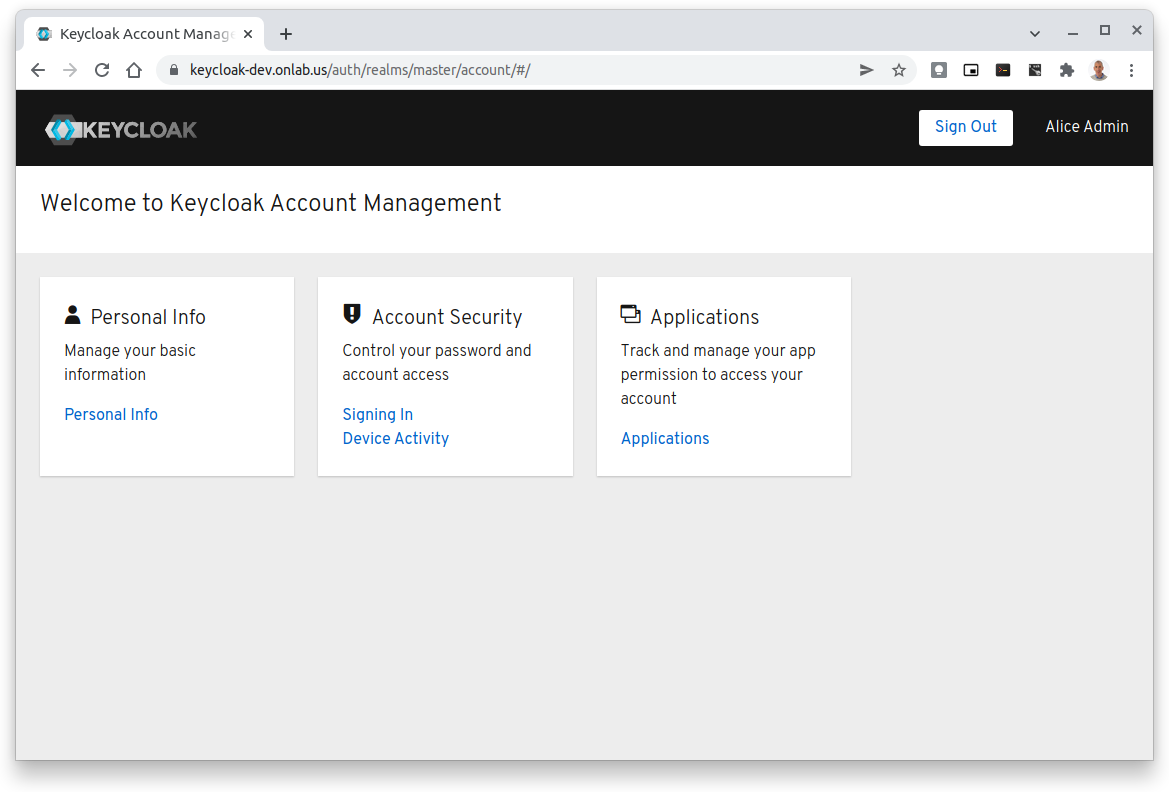Go to browser home page icon
The image size is (1169, 792).
click(x=134, y=70)
